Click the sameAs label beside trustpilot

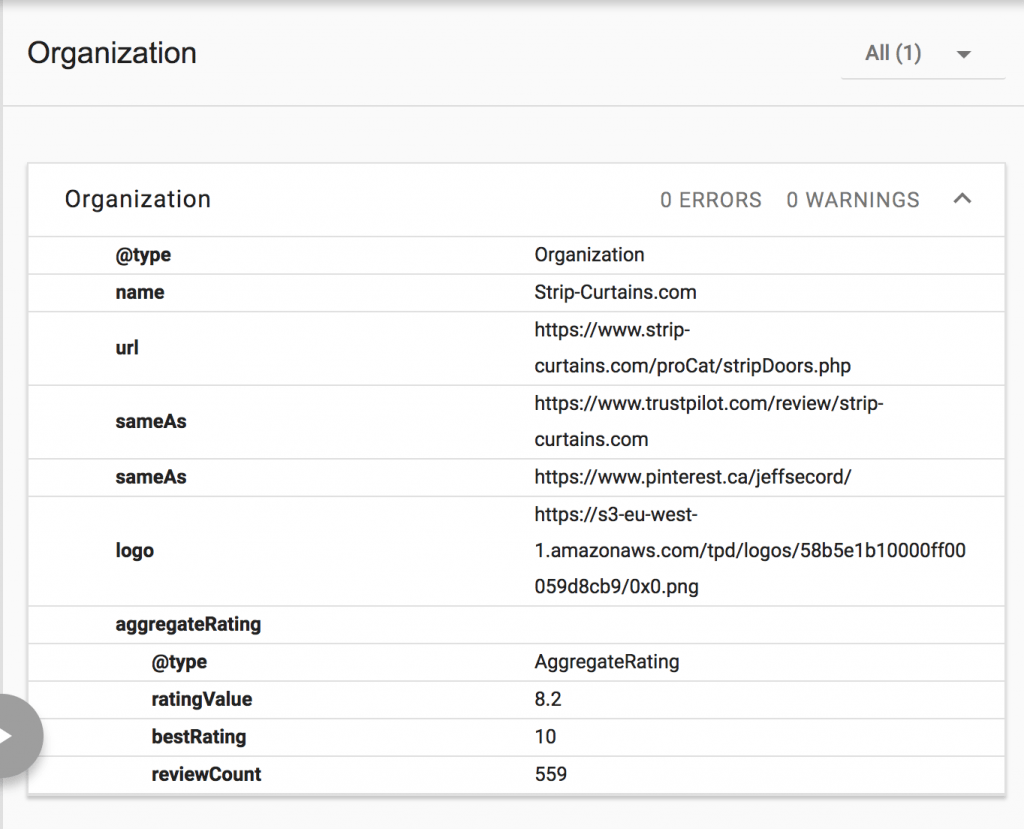(x=151, y=421)
